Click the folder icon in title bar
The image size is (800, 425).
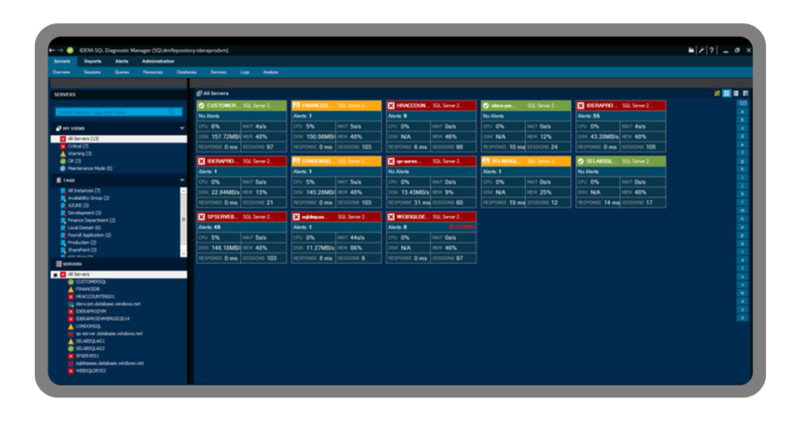click(691, 49)
